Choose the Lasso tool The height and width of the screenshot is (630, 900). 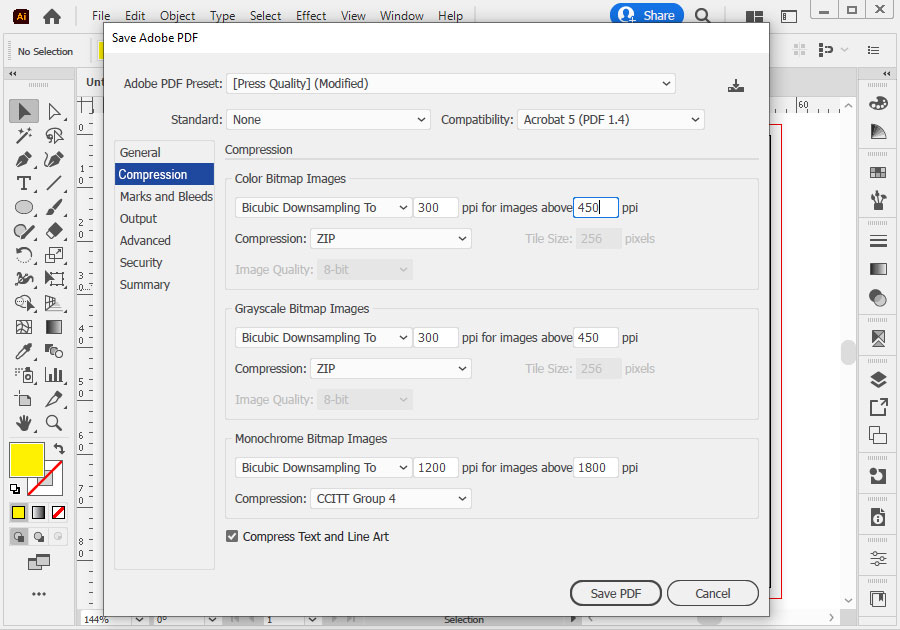click(x=55, y=135)
